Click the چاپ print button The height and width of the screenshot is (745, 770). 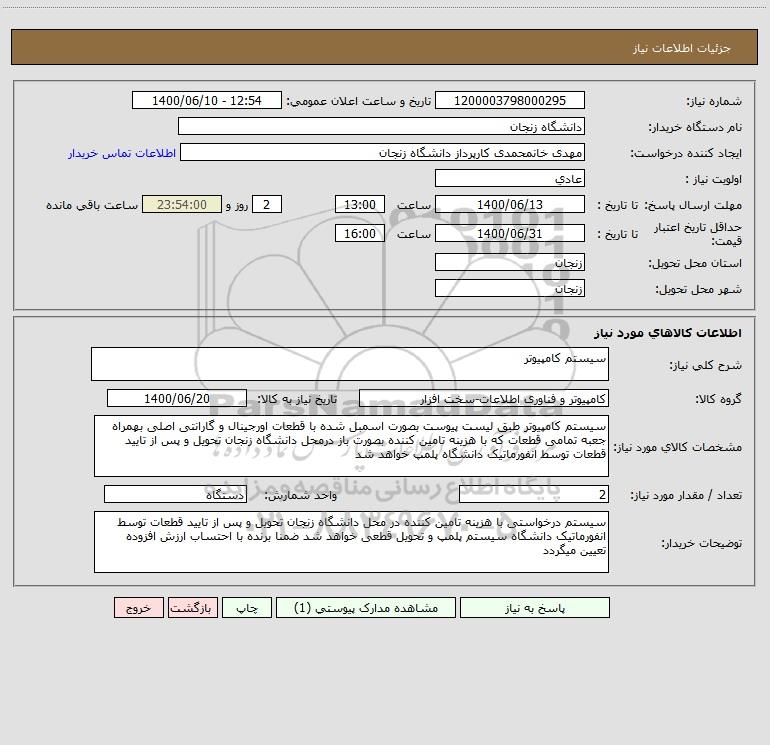pos(247,608)
